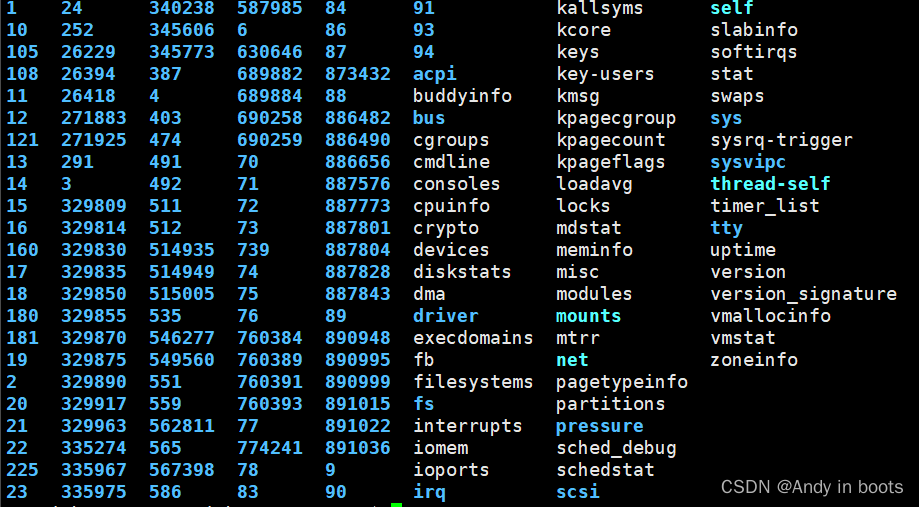Click process directory 225

point(22,470)
